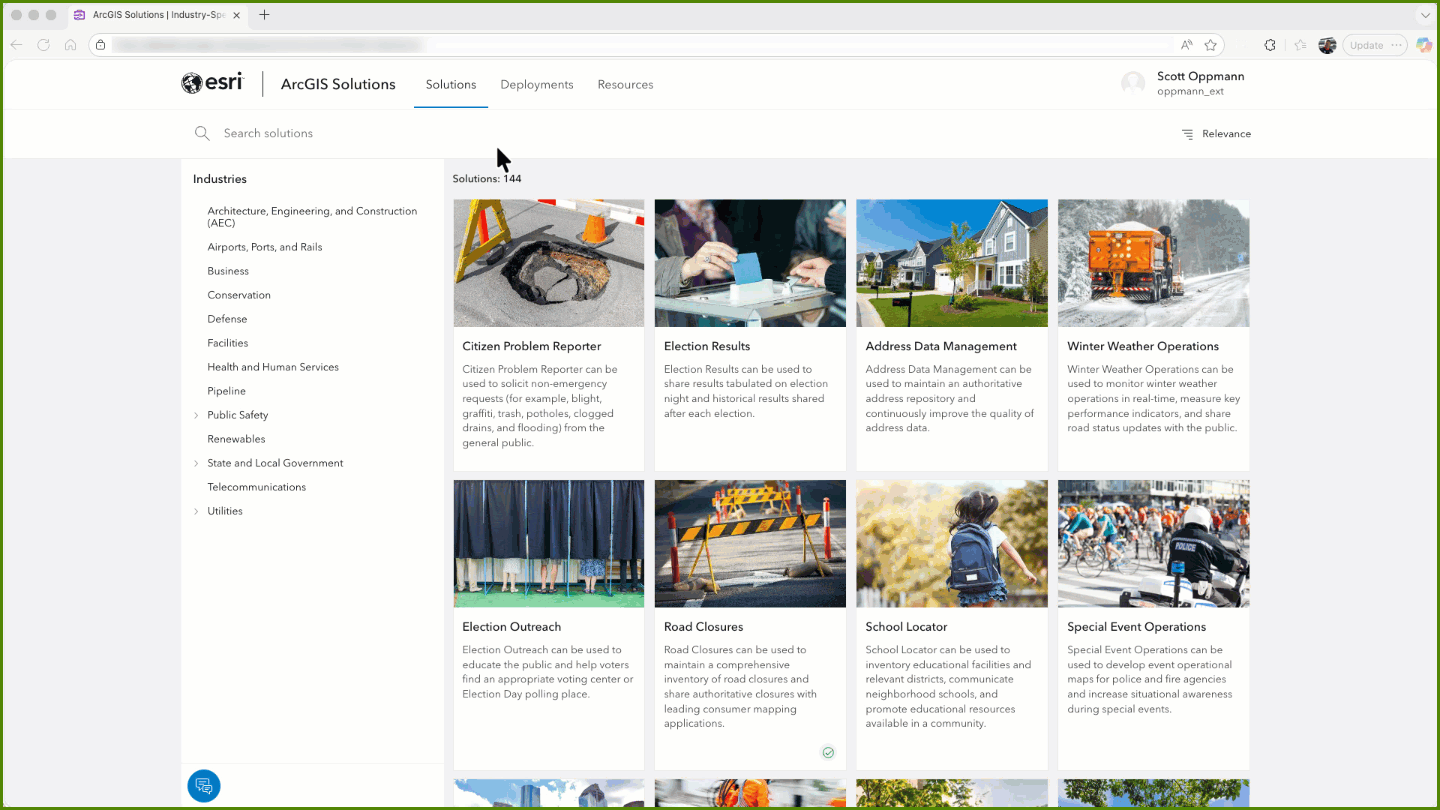Filter by Renewables industry

[x=236, y=439]
